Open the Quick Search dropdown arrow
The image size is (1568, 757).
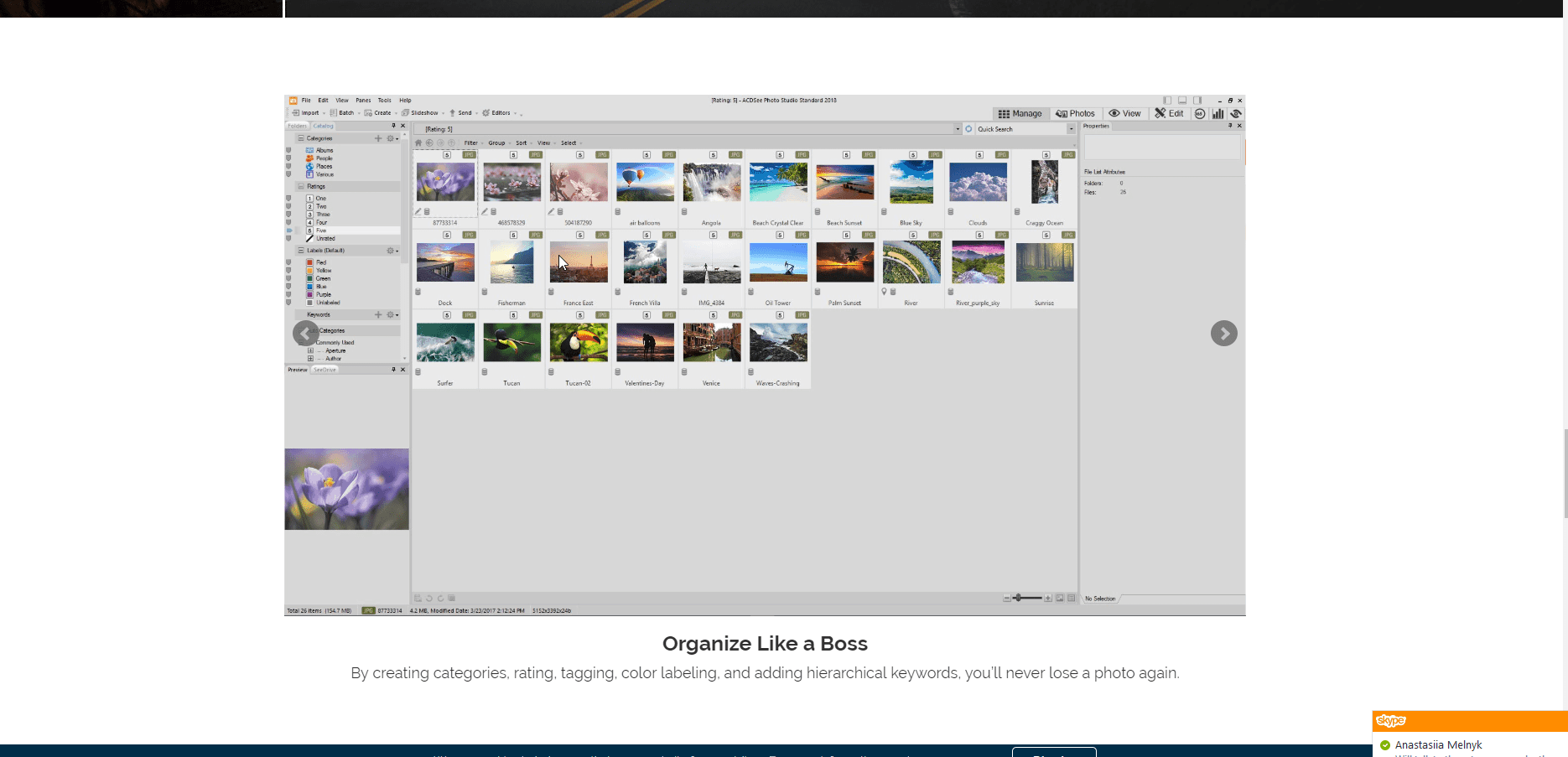1071,129
